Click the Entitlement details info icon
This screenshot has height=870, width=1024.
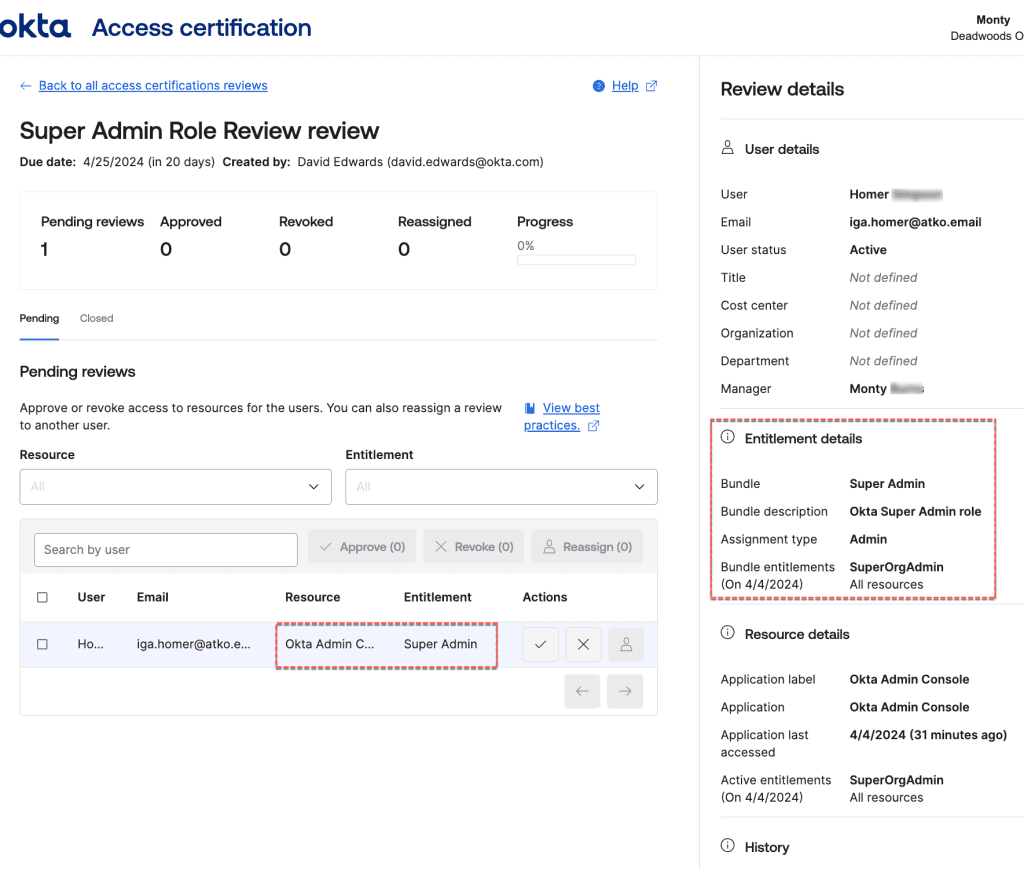(728, 438)
